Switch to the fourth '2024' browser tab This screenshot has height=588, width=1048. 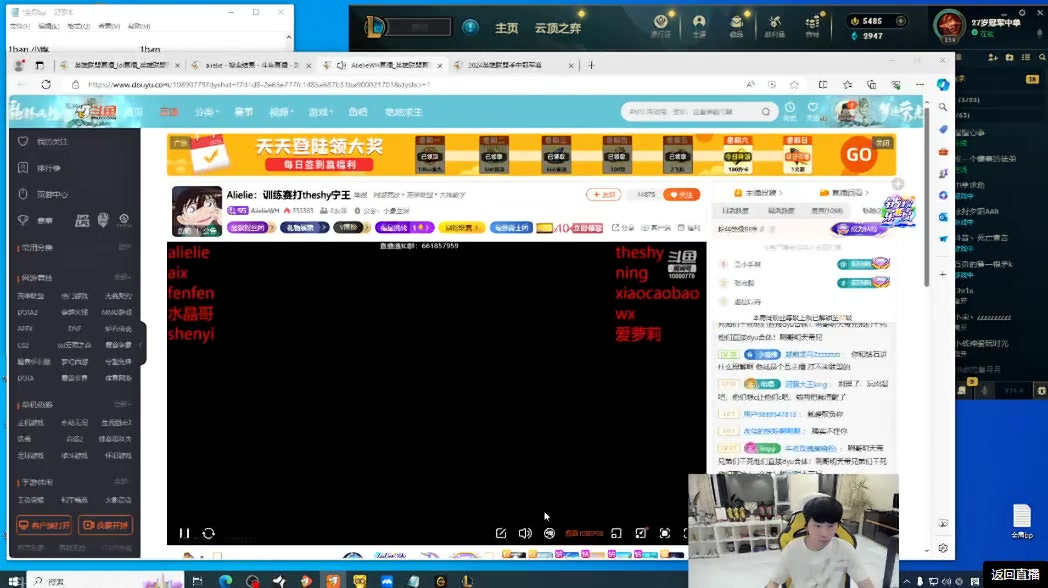(513, 65)
